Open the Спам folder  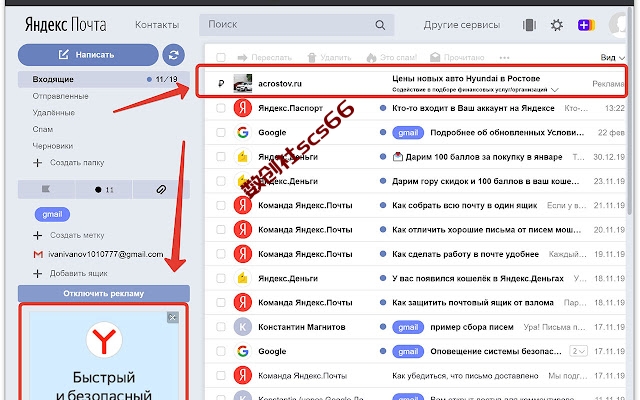pos(42,129)
